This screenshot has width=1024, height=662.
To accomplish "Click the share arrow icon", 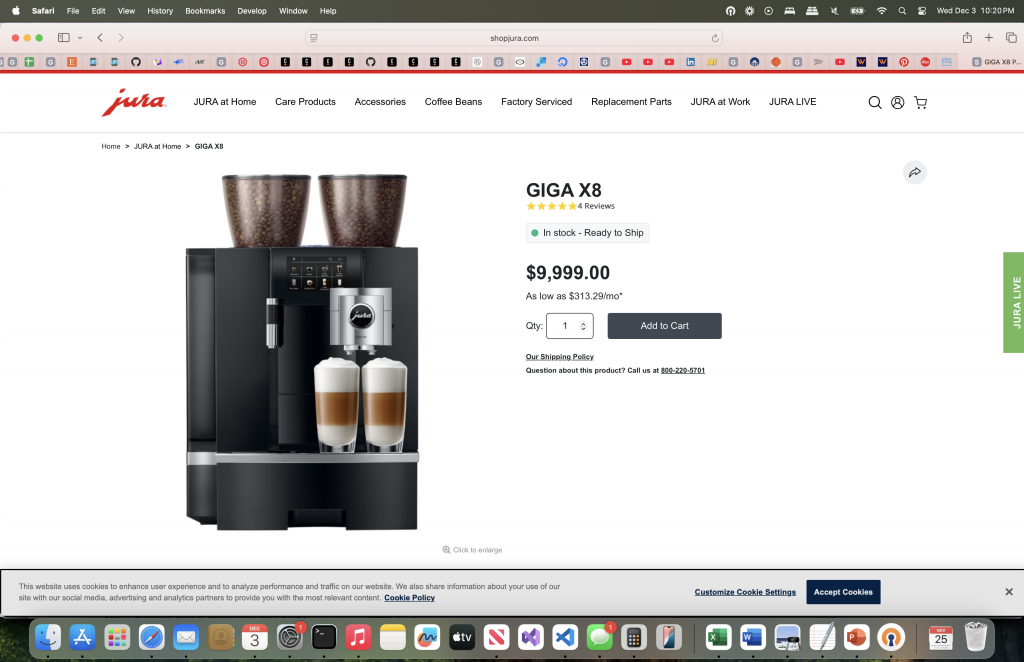I will pos(914,173).
